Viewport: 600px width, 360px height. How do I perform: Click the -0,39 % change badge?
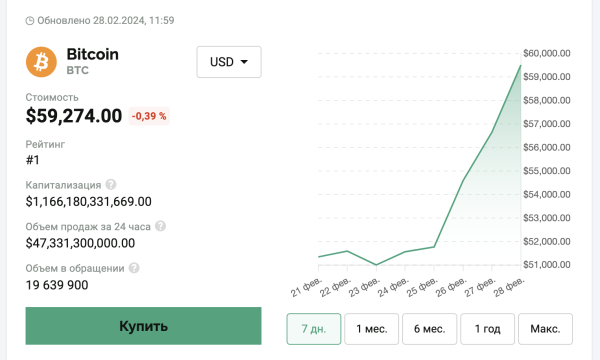click(x=149, y=116)
